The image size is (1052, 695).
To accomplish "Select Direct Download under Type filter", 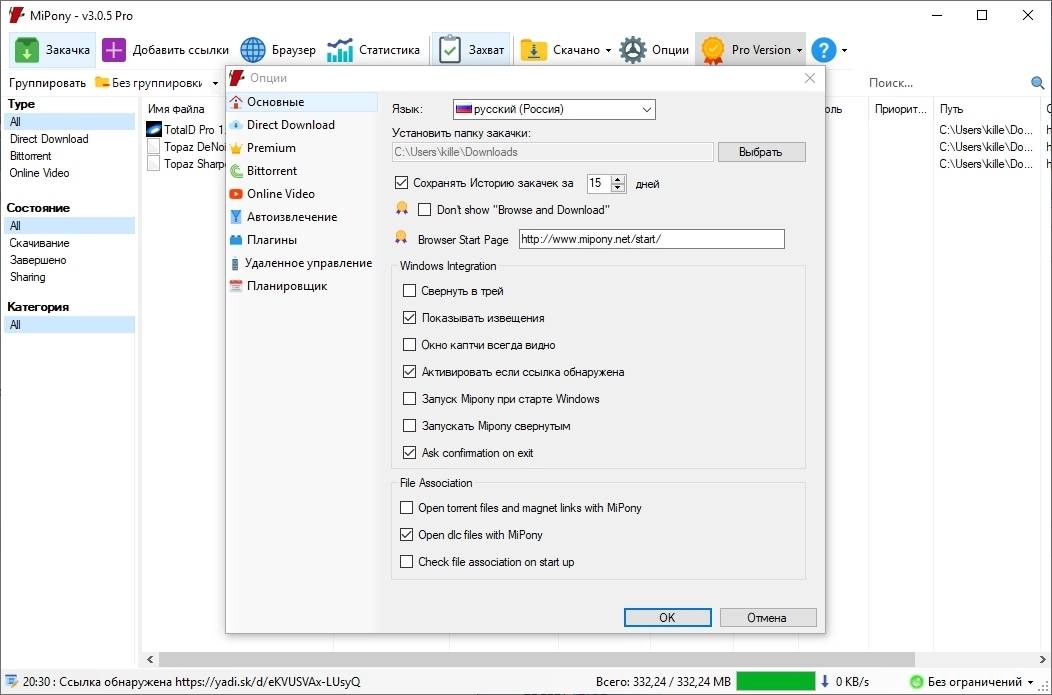I will 49,139.
